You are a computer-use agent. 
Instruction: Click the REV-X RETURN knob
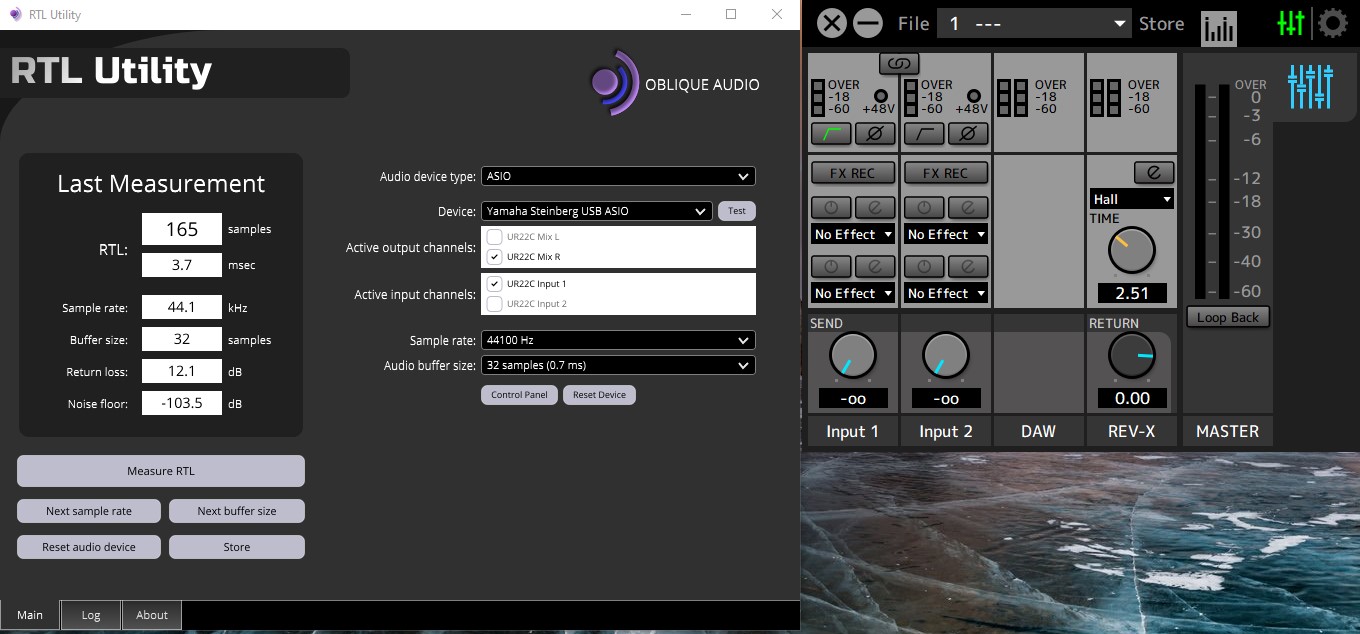point(1132,356)
